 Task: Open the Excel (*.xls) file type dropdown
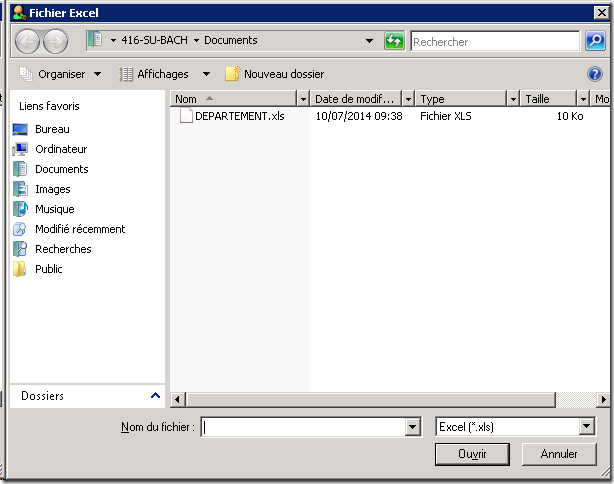coord(587,427)
